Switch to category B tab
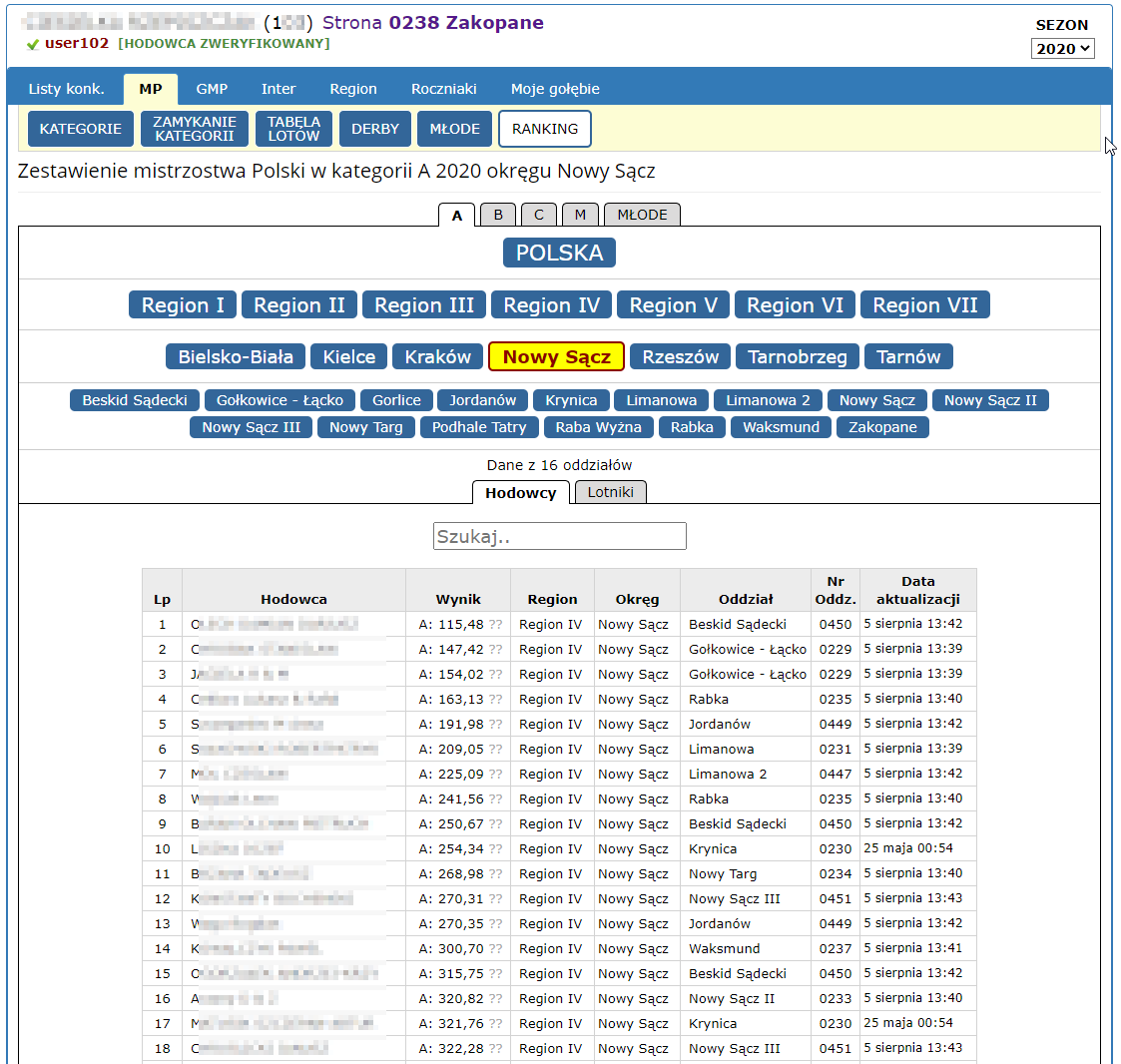The height and width of the screenshot is (1064, 1121). tap(498, 215)
